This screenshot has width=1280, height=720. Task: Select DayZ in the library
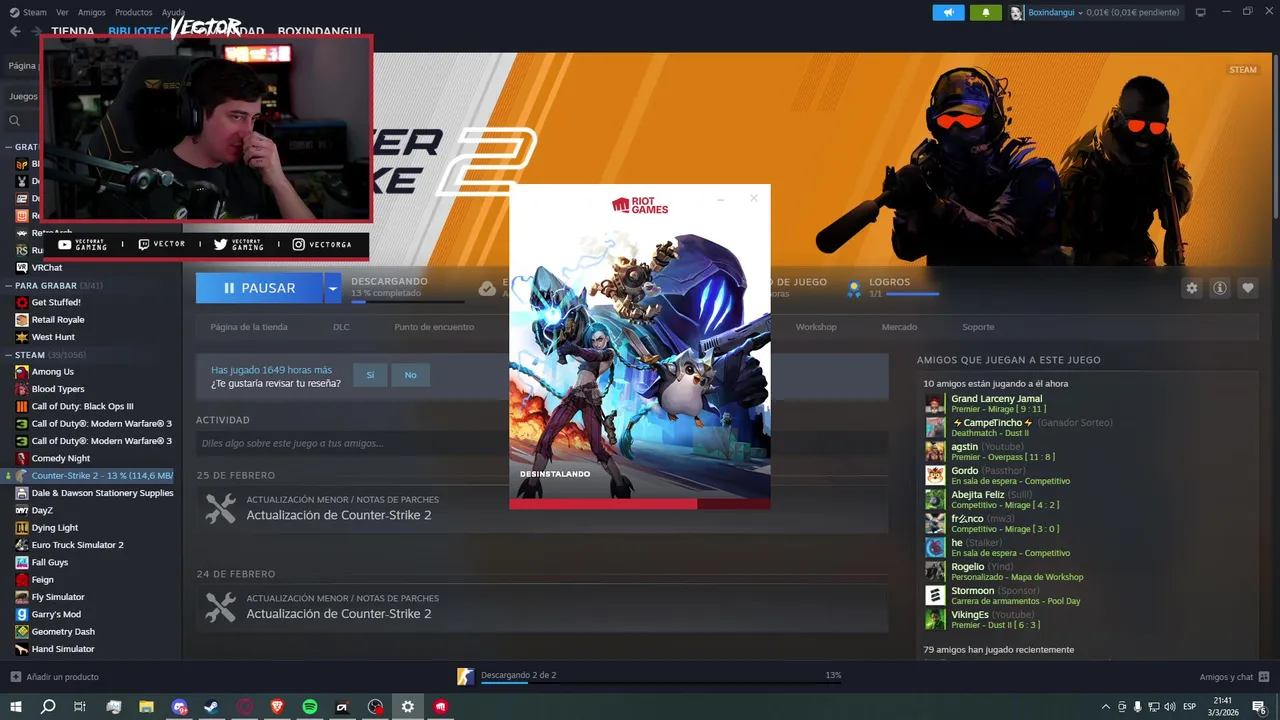(x=42, y=510)
